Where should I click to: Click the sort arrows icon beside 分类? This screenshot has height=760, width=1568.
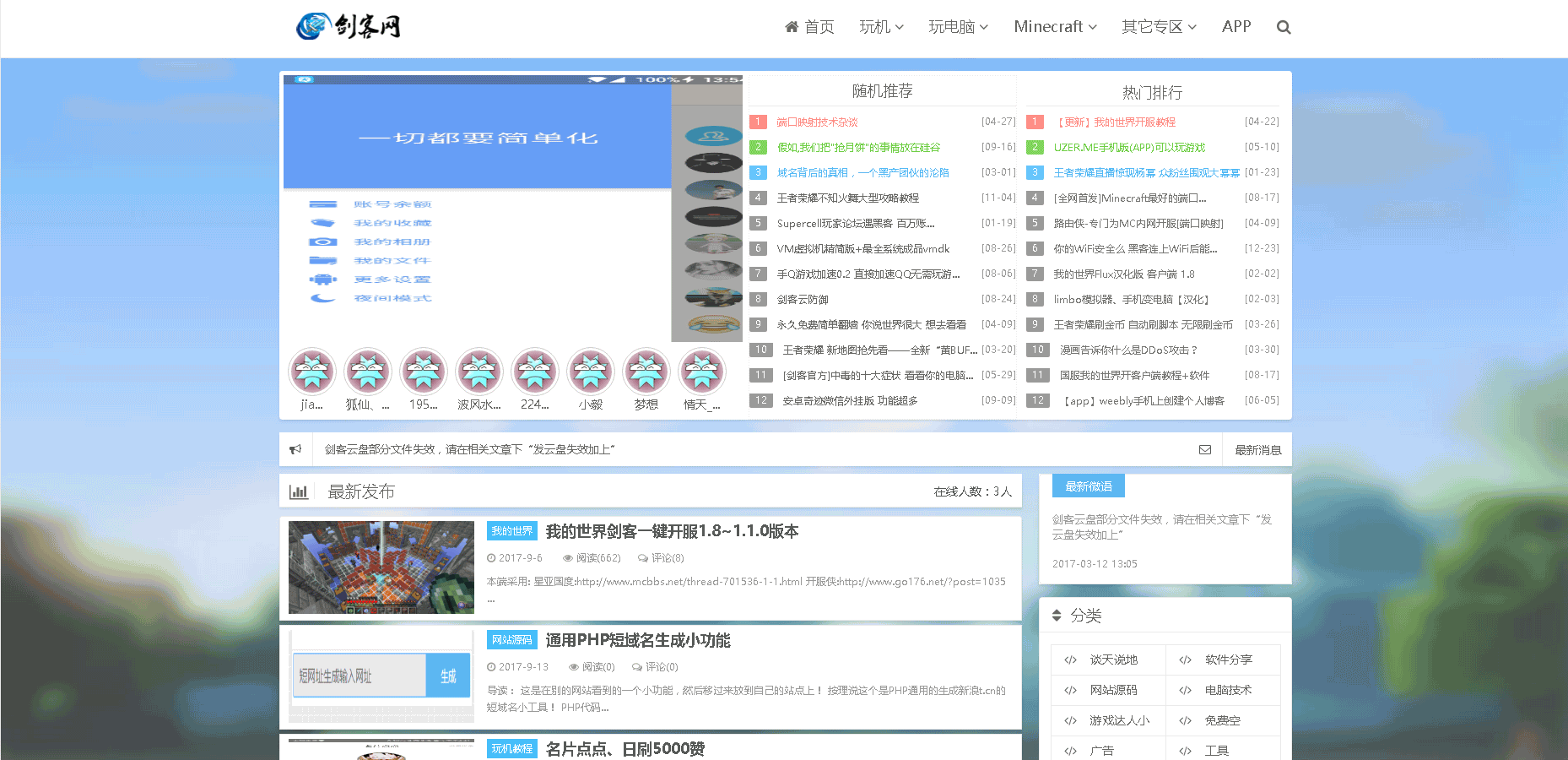[1057, 616]
